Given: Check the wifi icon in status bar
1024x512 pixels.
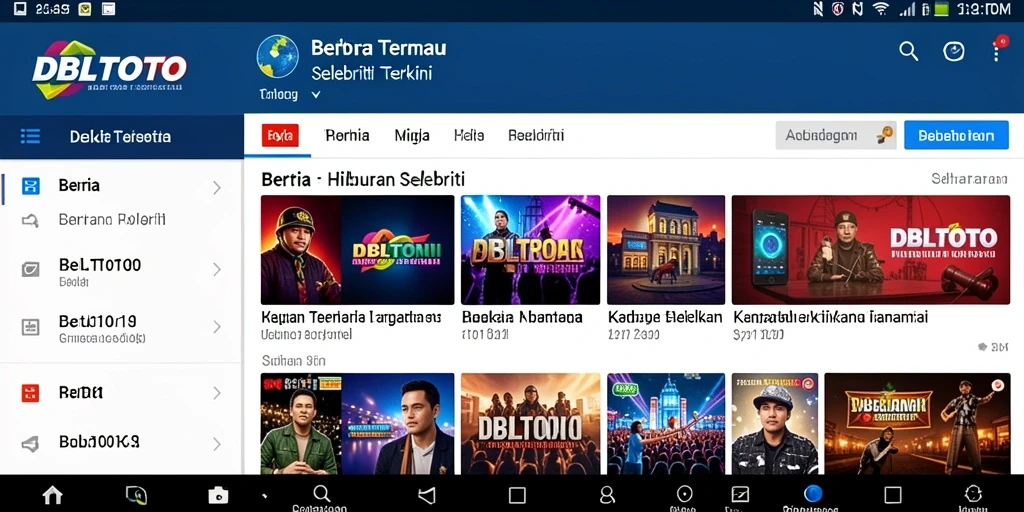Looking at the screenshot, I should [x=881, y=9].
